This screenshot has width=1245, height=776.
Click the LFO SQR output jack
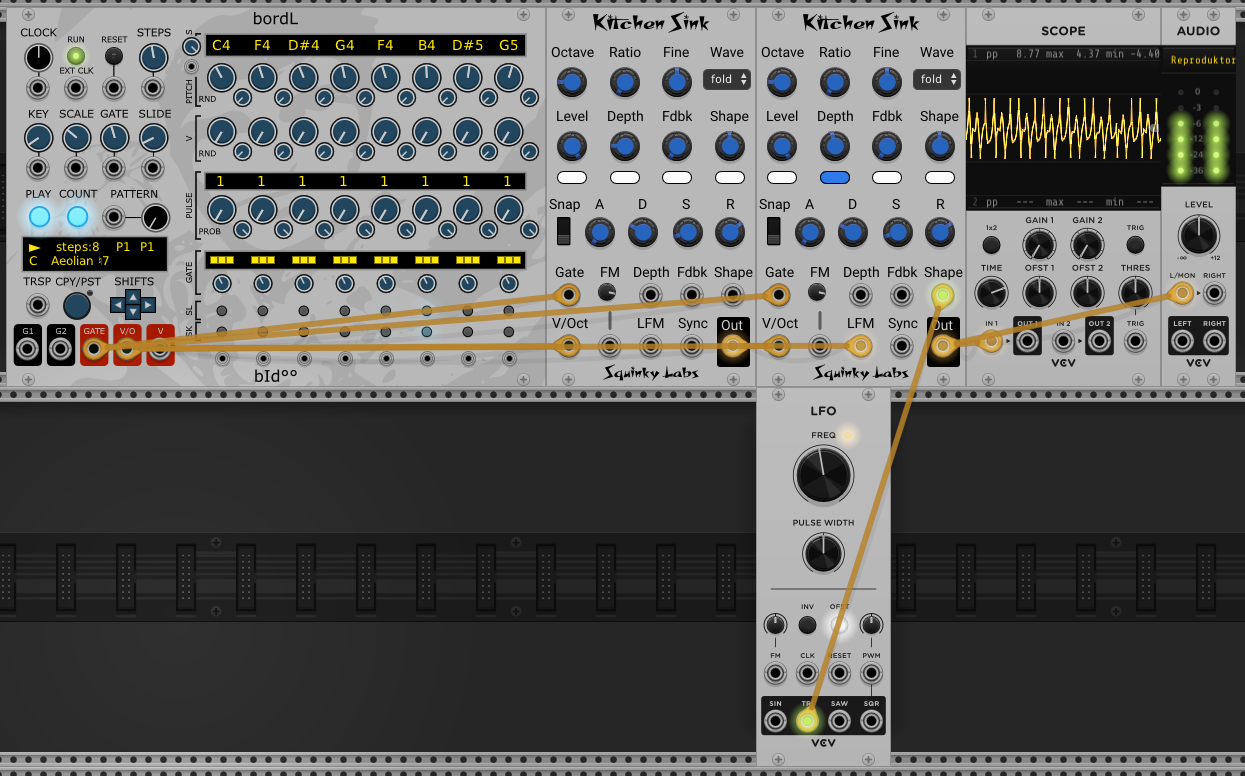(871, 721)
